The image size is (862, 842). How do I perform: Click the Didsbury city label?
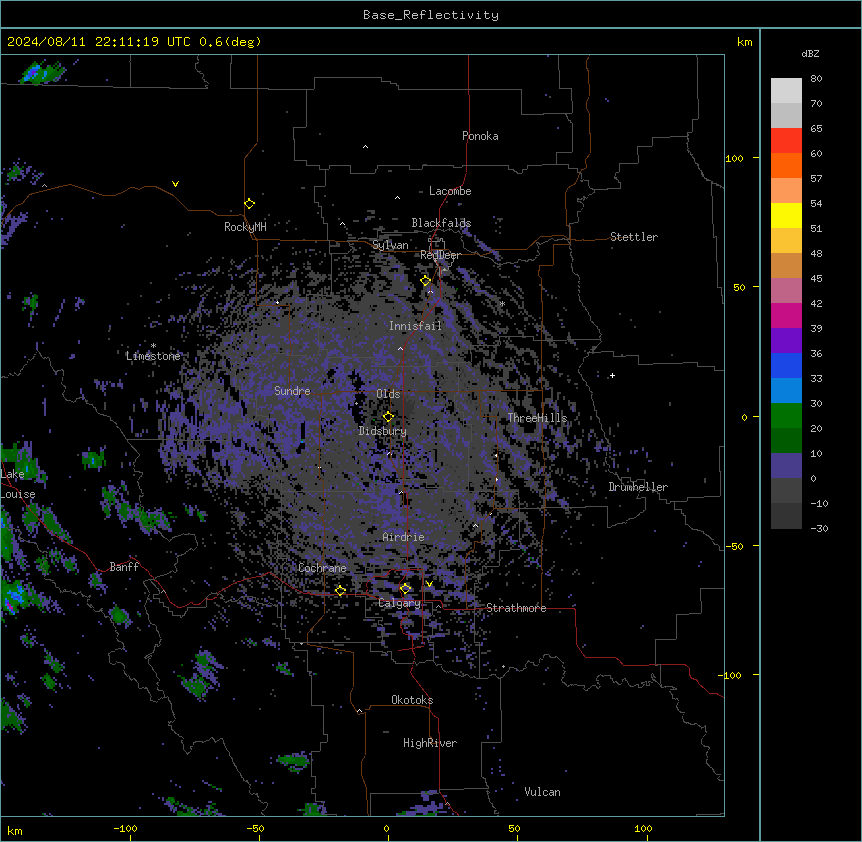[383, 431]
